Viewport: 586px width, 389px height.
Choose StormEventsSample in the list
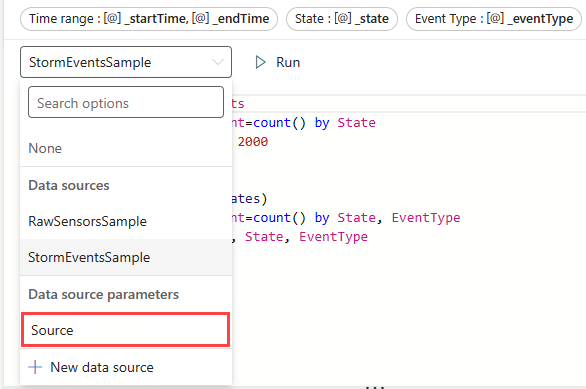click(126, 257)
